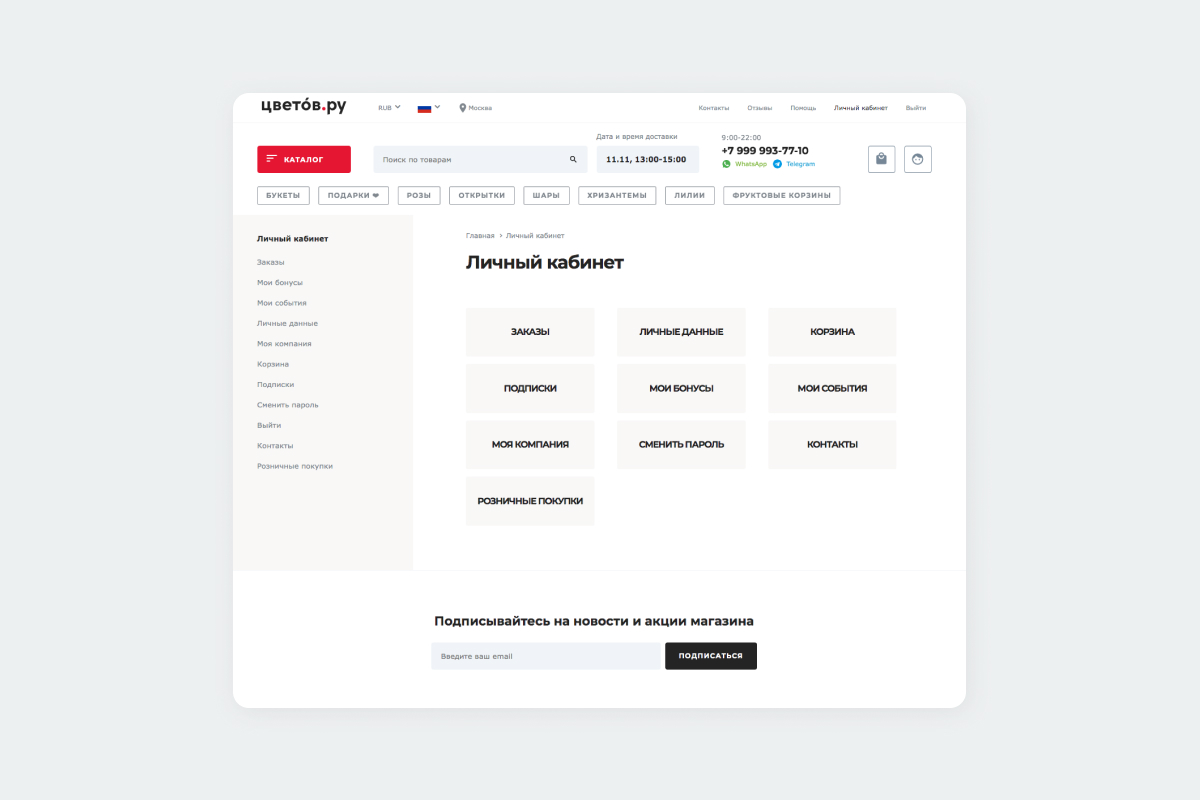Select the ОТКРЫТКИ category tag
Image resolution: width=1200 pixels, height=800 pixels.
tap(482, 195)
